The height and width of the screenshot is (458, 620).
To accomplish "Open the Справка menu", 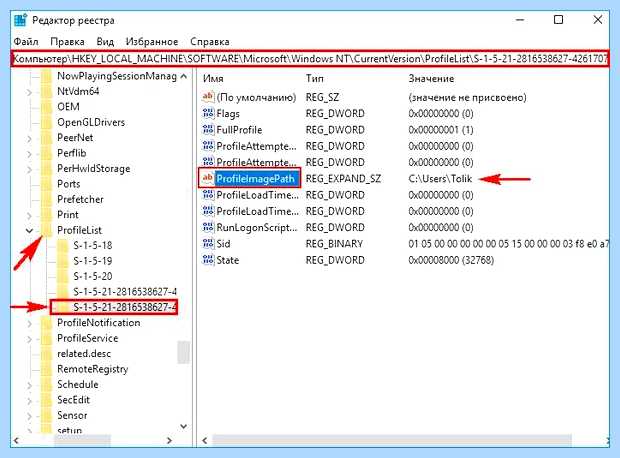I will 210,42.
